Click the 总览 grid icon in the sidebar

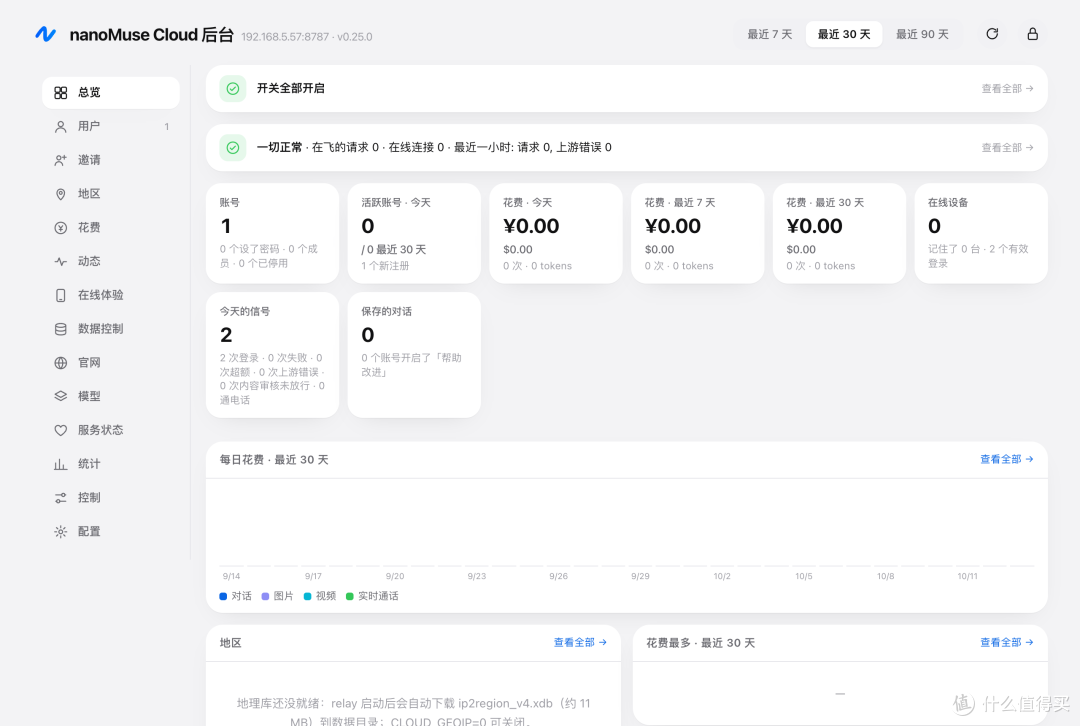click(61, 92)
